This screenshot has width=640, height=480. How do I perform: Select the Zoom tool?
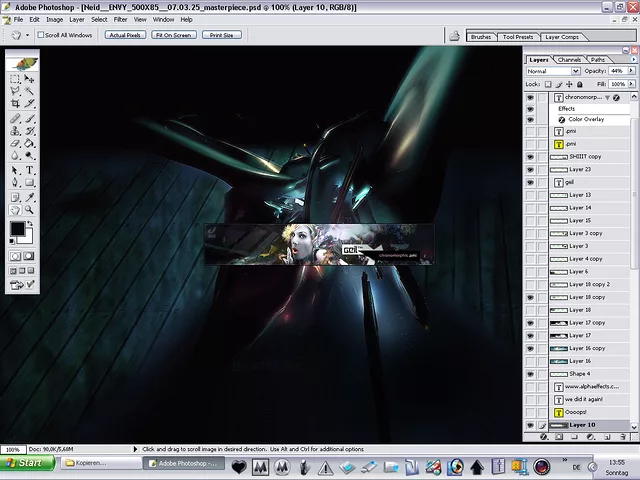pyautogui.click(x=29, y=210)
